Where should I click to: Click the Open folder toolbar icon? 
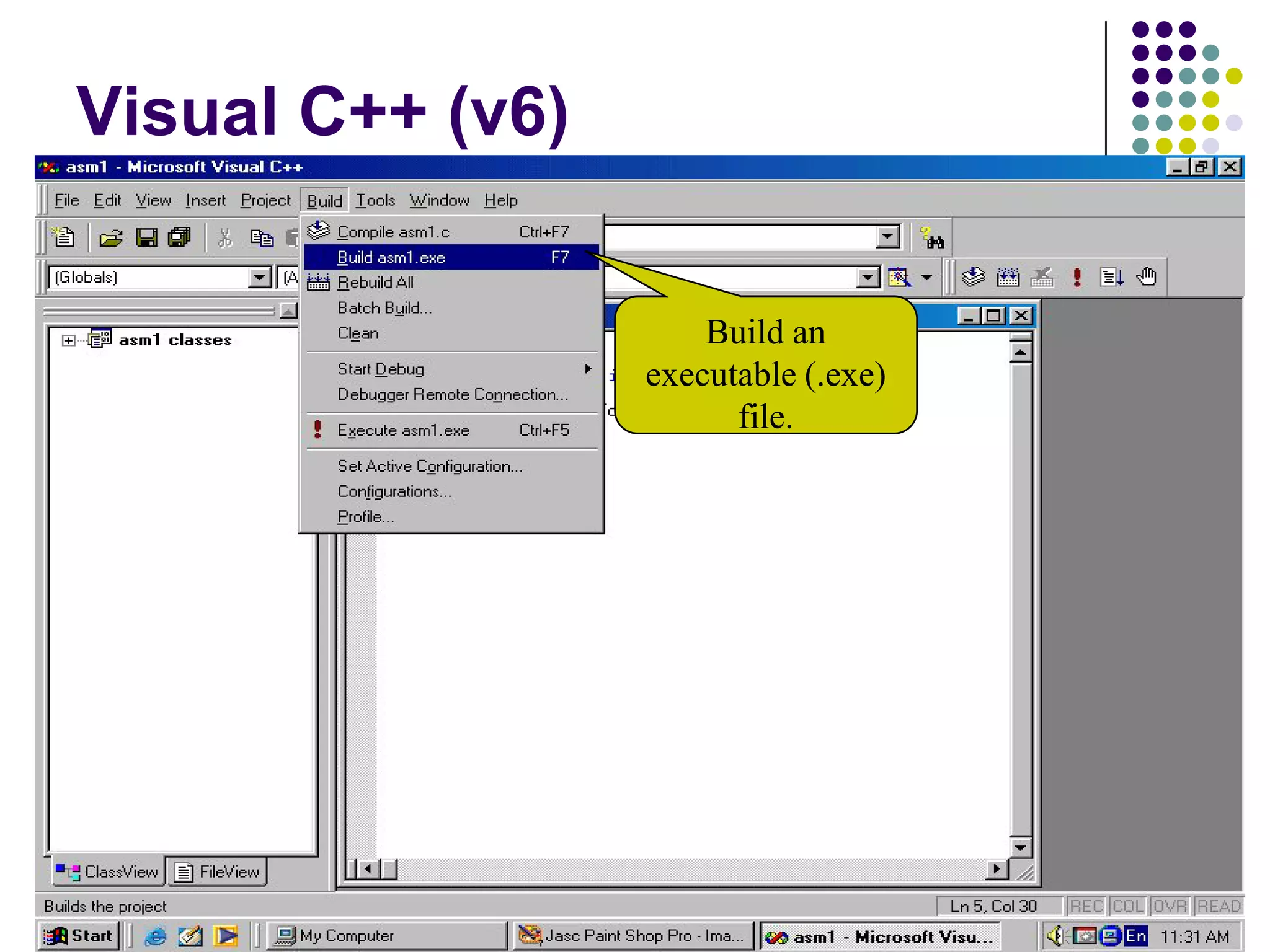pyautogui.click(x=111, y=237)
